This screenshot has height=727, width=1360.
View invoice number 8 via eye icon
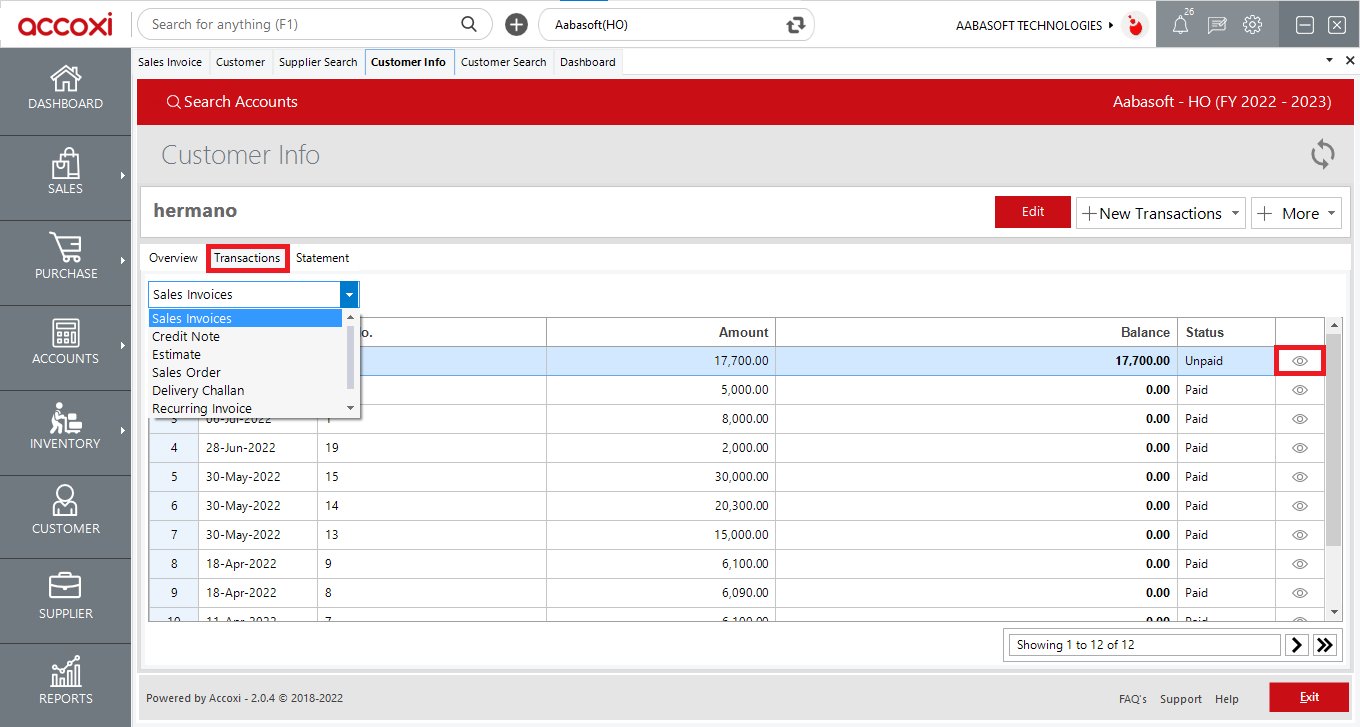(x=1300, y=593)
